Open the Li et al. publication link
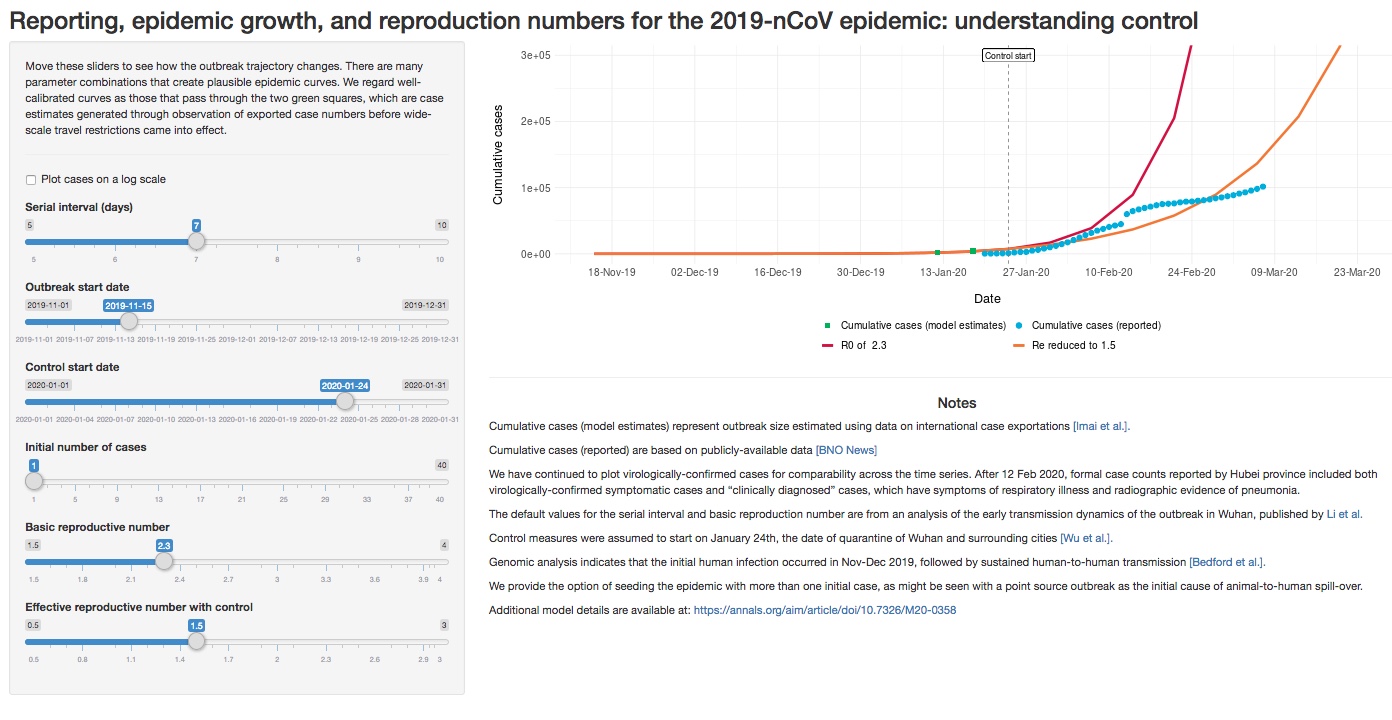The width and height of the screenshot is (1392, 720). [x=1346, y=513]
